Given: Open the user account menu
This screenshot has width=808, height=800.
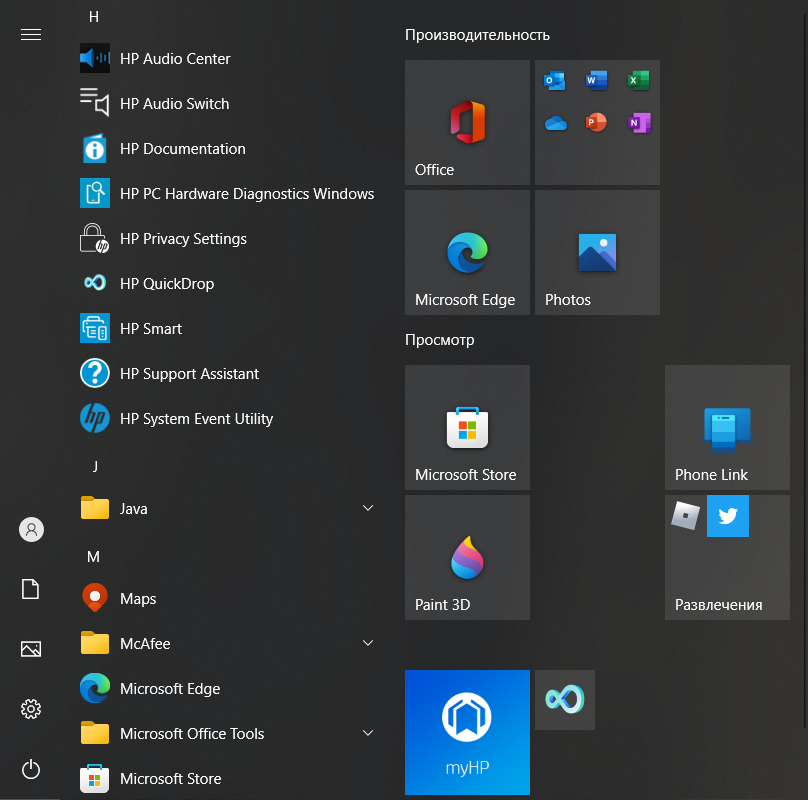Looking at the screenshot, I should 31,530.
